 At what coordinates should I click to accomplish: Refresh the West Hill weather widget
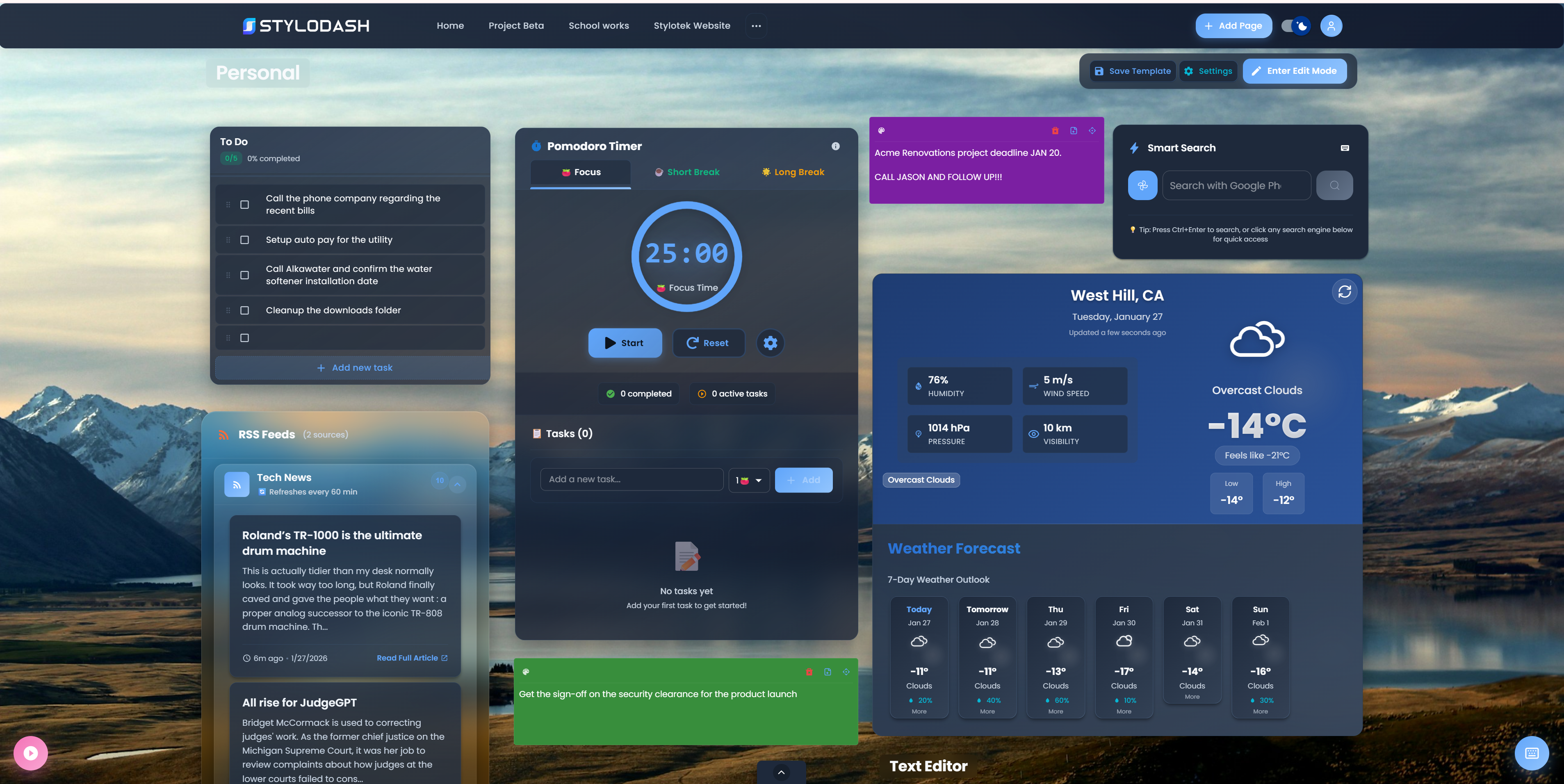click(x=1344, y=292)
